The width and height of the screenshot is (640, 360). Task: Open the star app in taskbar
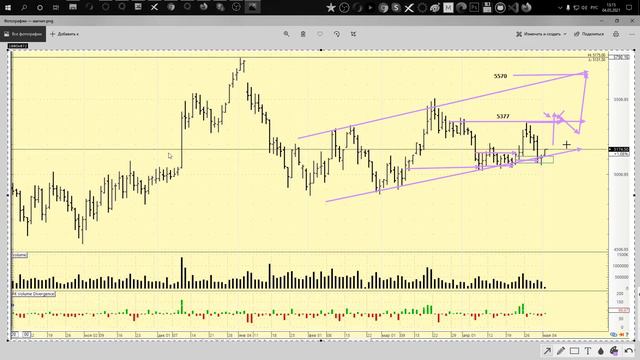[x=331, y=7]
